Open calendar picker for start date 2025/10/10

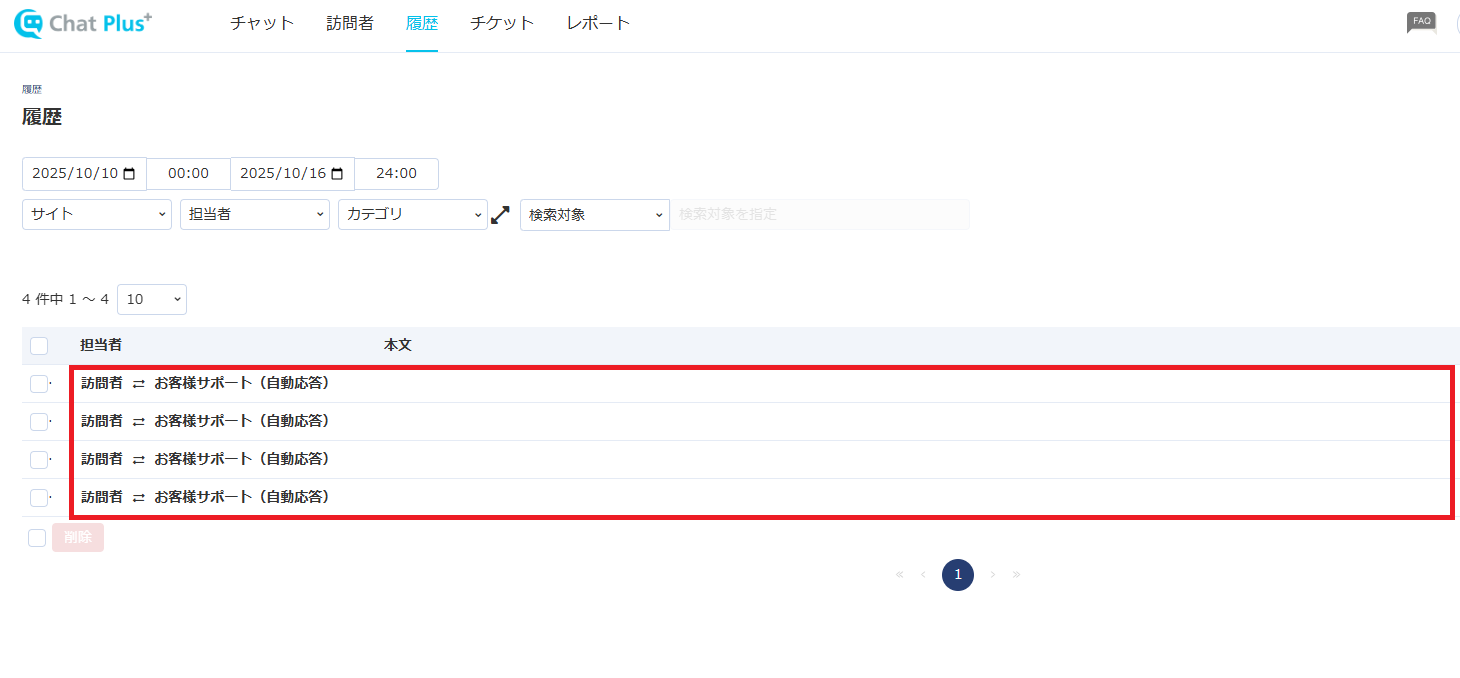click(x=129, y=174)
